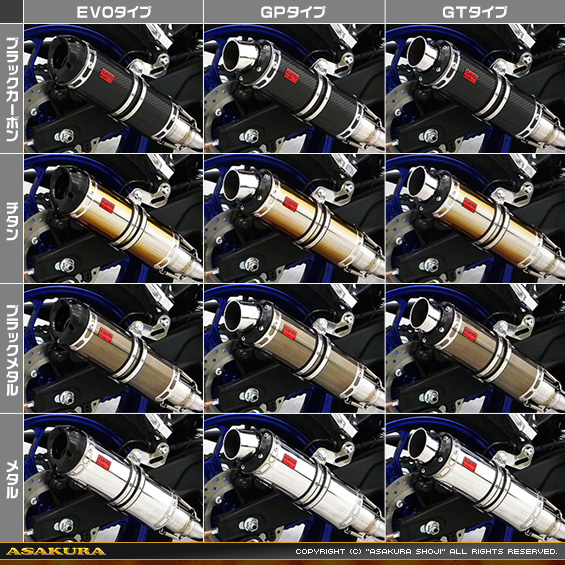Click the GTタイプ column header

coord(475,12)
